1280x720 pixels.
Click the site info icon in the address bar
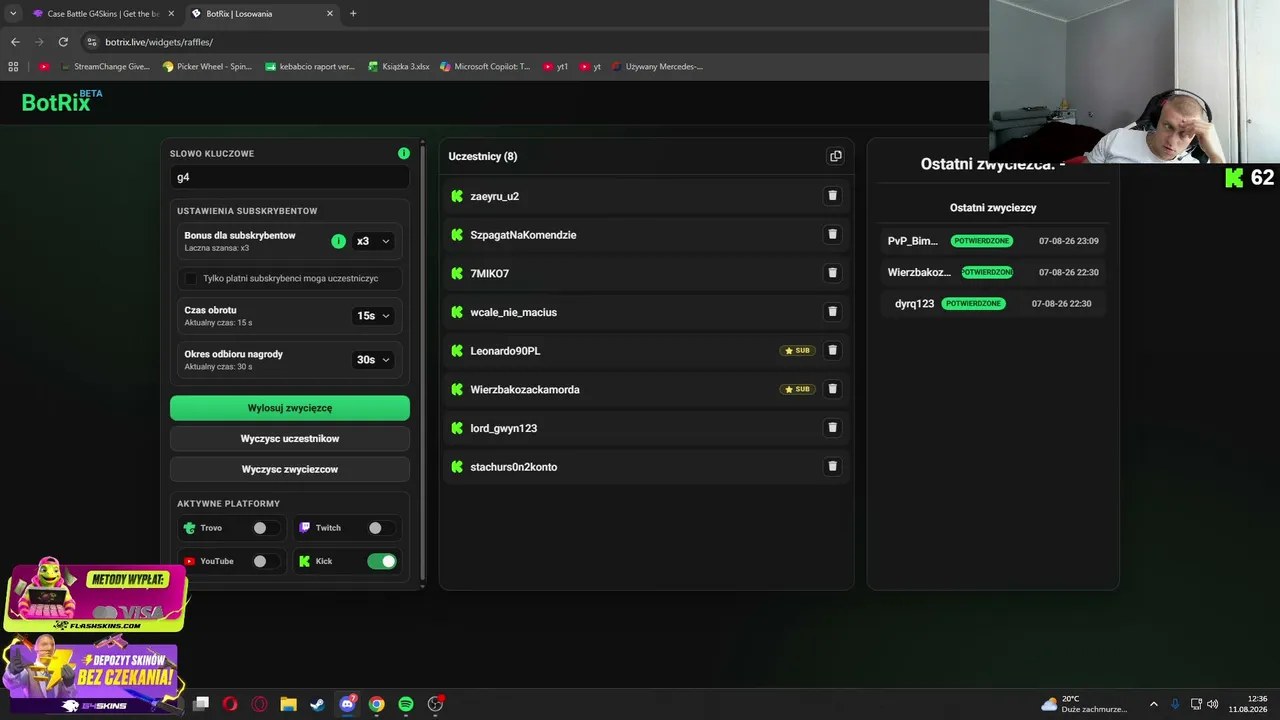(92, 42)
